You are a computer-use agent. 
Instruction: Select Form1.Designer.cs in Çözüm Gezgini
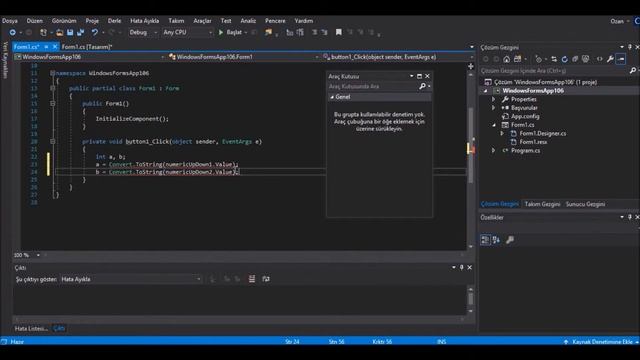[542, 133]
